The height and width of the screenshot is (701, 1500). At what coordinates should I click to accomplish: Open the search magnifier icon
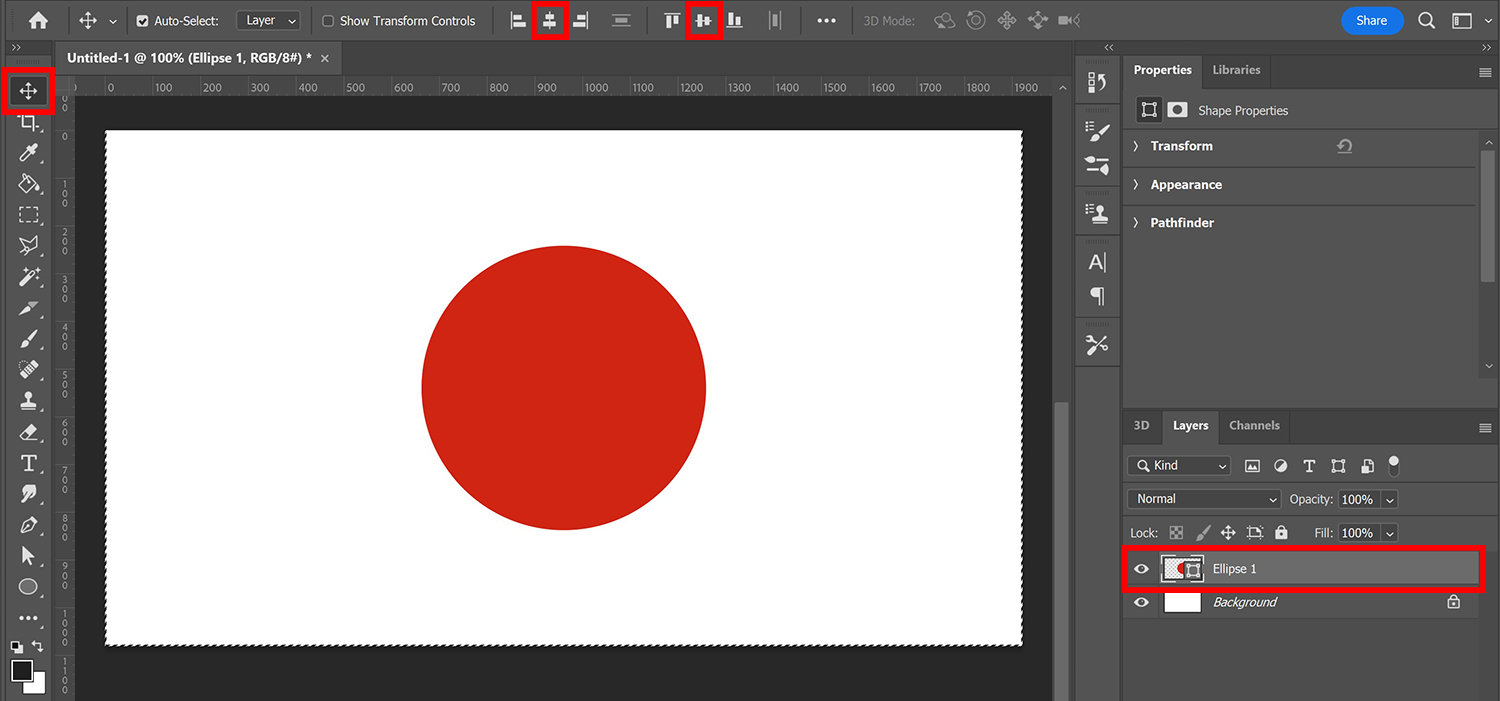coord(1427,21)
